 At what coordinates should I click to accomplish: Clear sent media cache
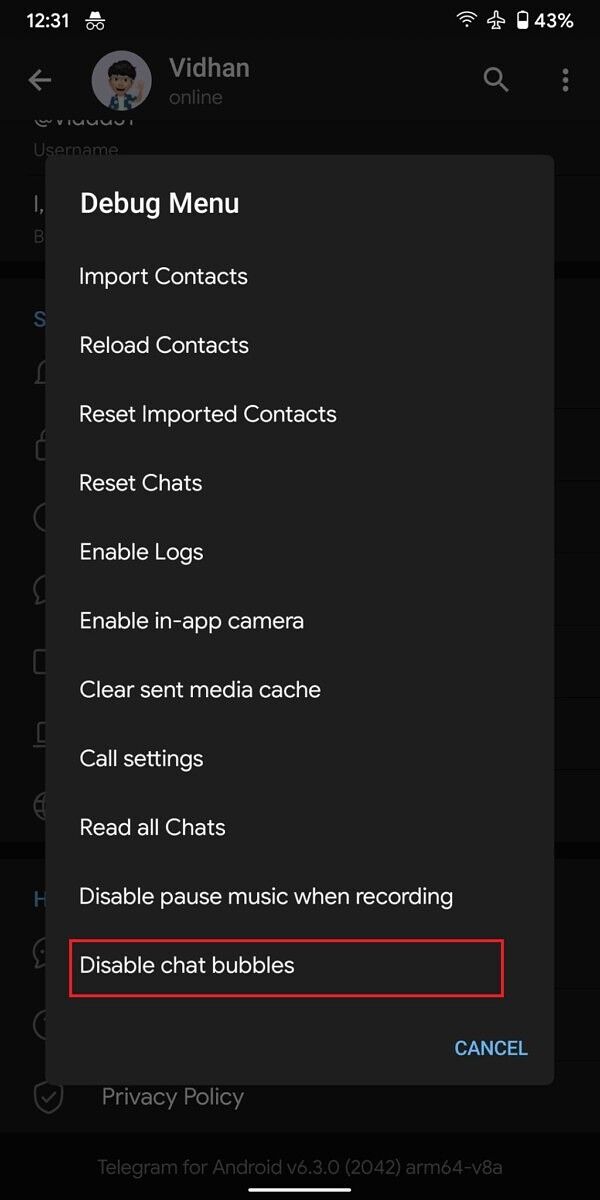(x=200, y=690)
